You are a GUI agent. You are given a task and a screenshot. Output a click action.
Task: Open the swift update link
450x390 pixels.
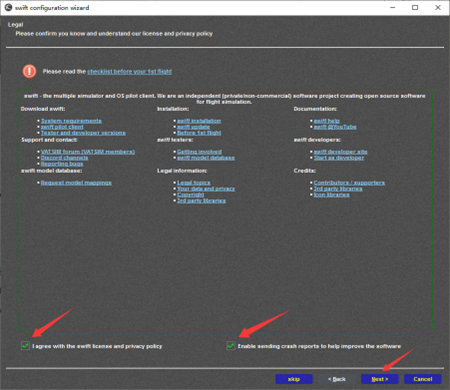point(193,127)
